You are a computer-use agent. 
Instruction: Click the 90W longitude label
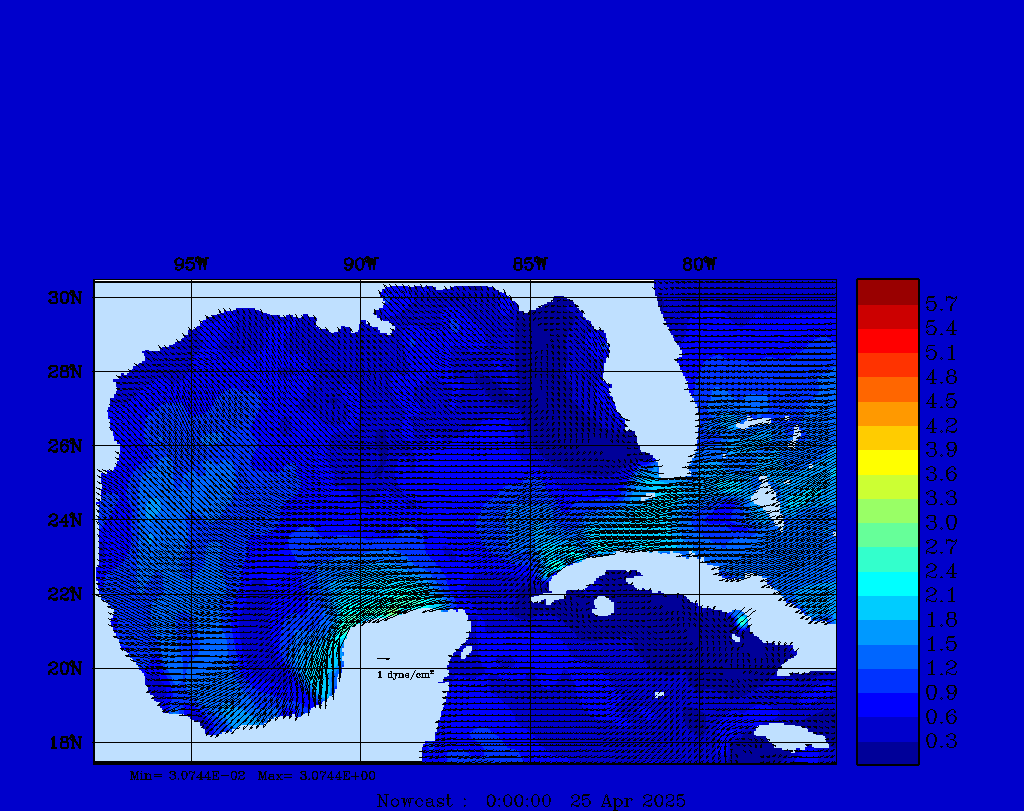point(360,265)
